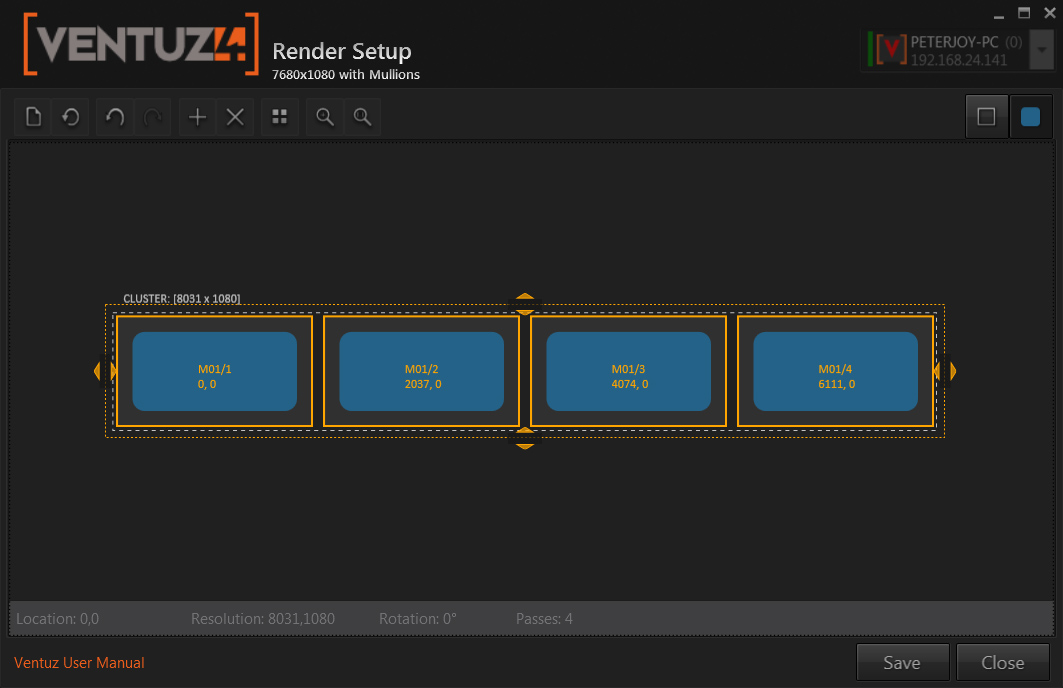This screenshot has width=1063, height=688.
Task: Click the second magnifier zoom icon
Action: click(x=362, y=117)
